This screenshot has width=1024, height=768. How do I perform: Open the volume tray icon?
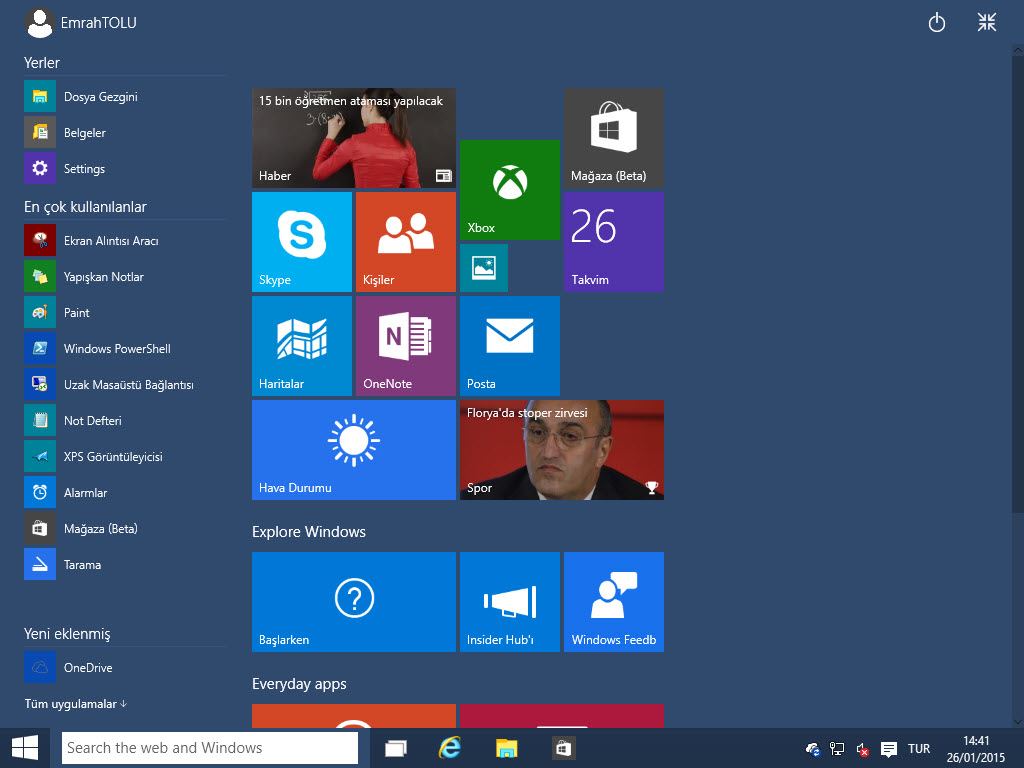862,749
